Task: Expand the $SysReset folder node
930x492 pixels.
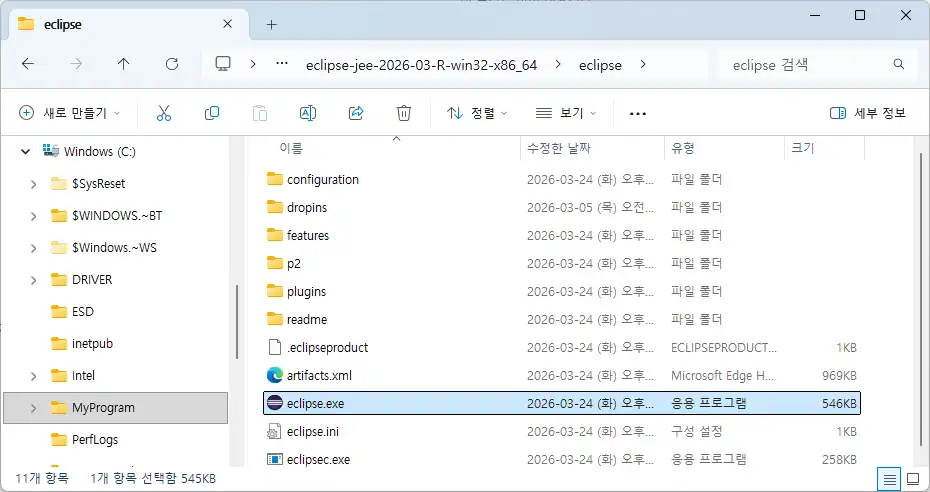Action: [x=33, y=184]
